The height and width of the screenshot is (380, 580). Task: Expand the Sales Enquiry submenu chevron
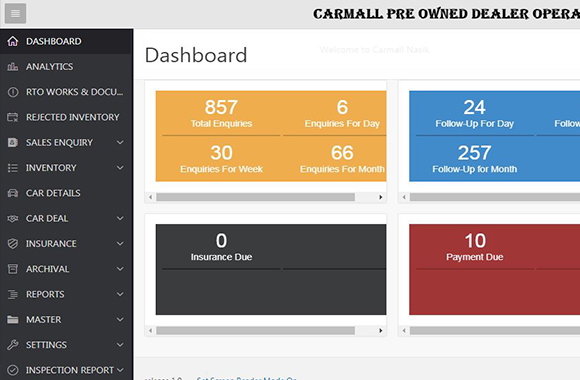pos(120,142)
